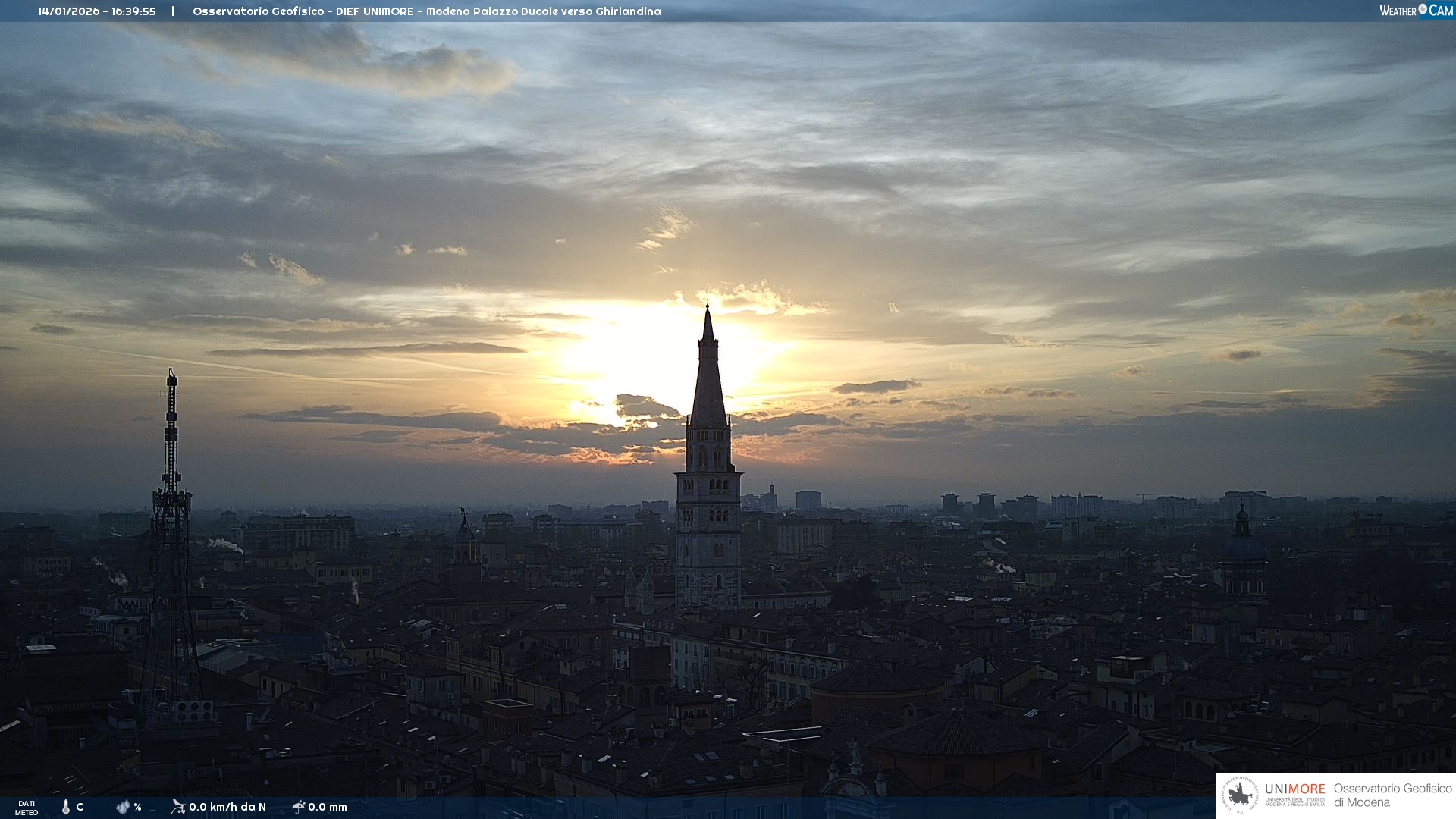Click the thermometer temperature icon
The height and width of the screenshot is (819, 1456).
pyautogui.click(x=66, y=807)
